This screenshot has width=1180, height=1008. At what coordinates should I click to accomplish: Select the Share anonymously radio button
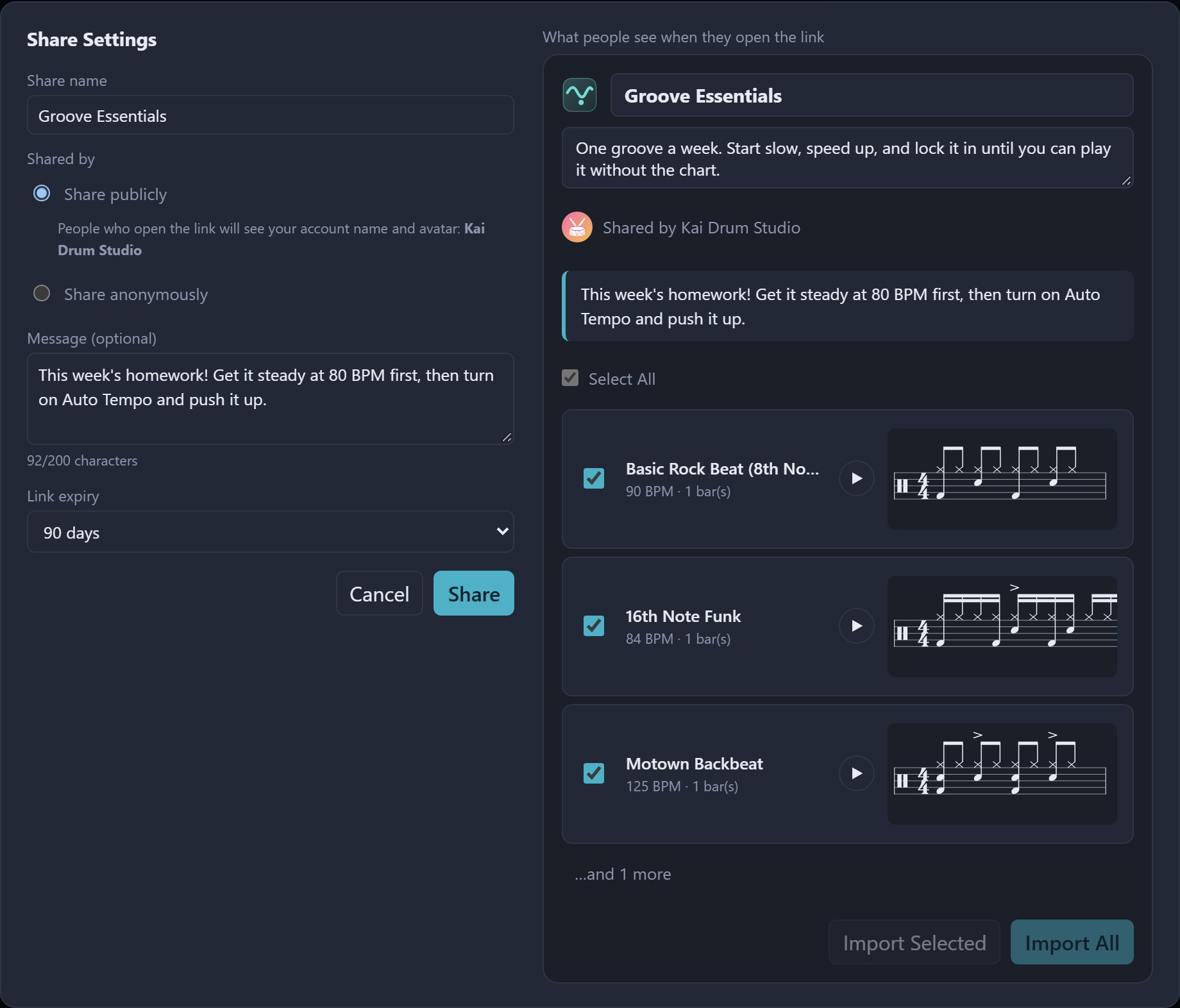click(42, 293)
